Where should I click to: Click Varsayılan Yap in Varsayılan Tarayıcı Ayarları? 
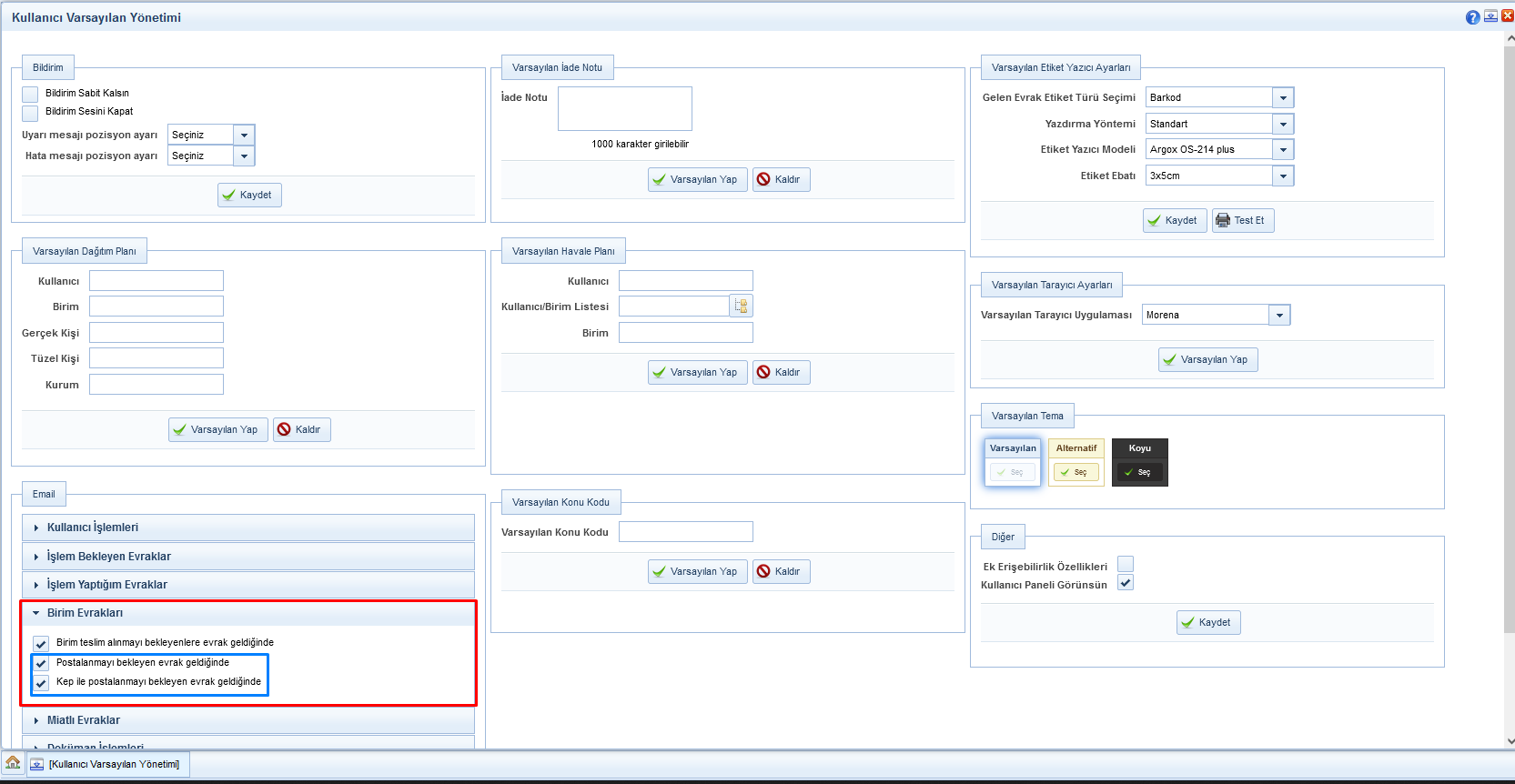(1207, 359)
